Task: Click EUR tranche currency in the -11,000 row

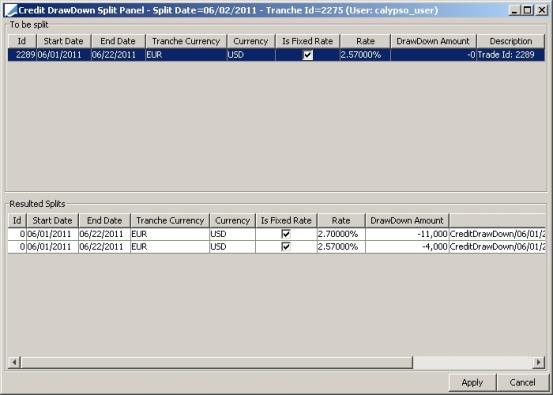Action: click(170, 234)
